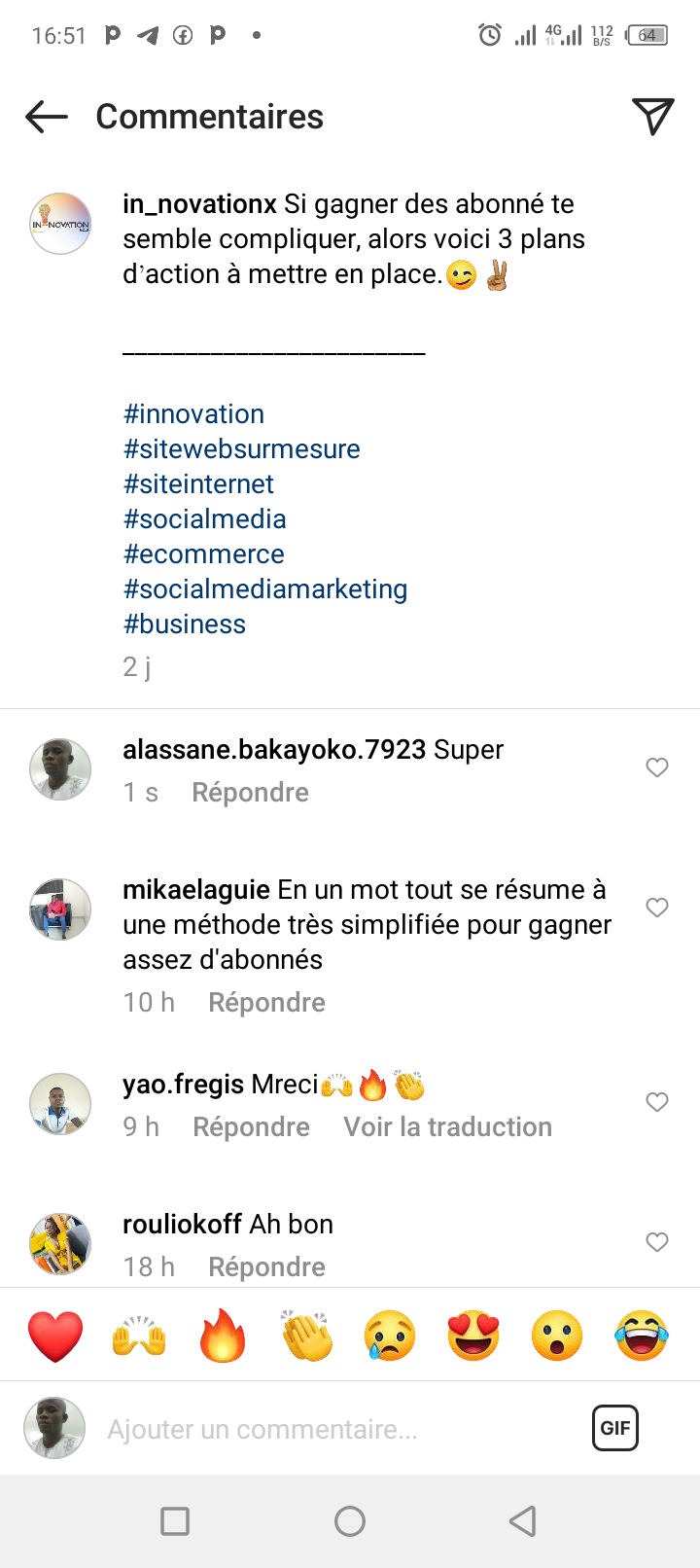Like alassane.bakayoko.7923's comment

point(657,767)
